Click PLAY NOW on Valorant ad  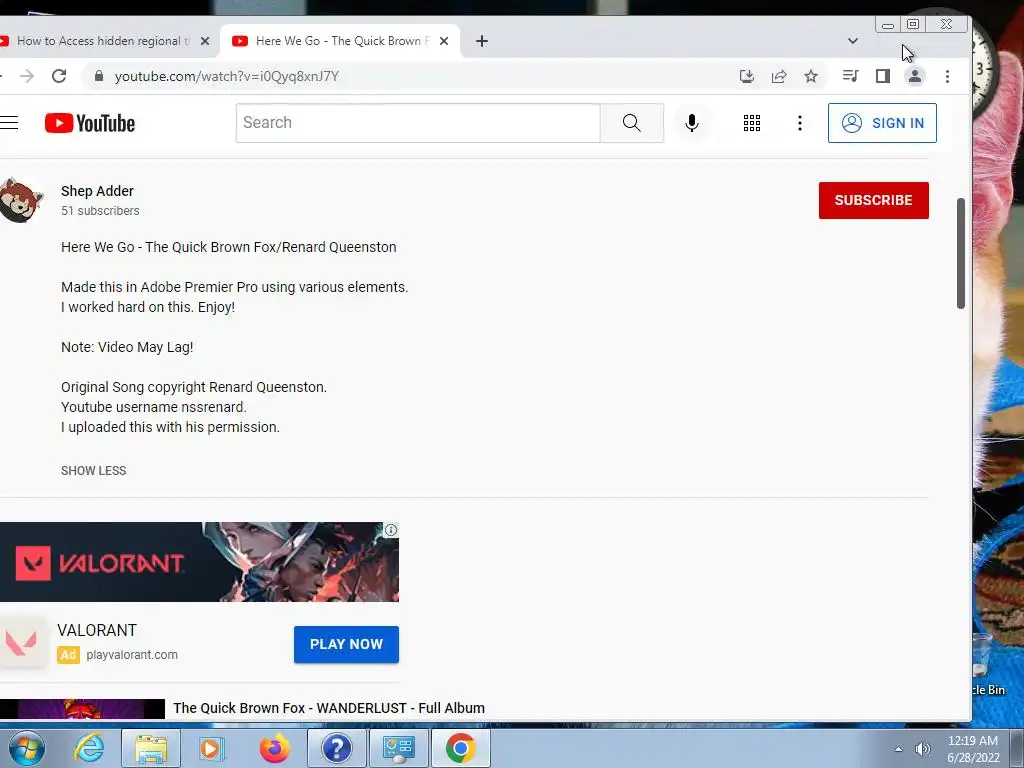coord(346,645)
